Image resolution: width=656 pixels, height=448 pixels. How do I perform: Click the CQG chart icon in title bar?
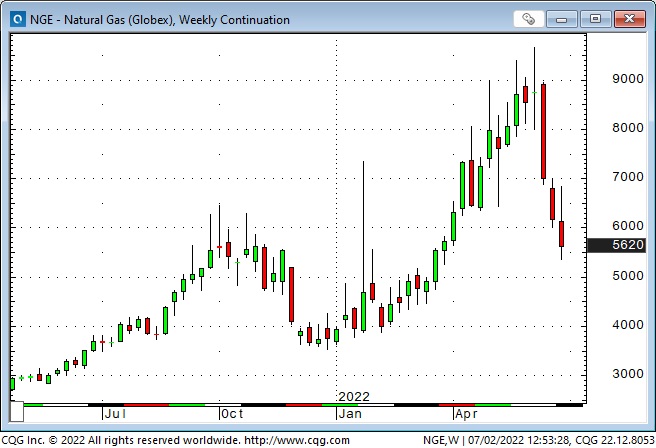pos(18,19)
